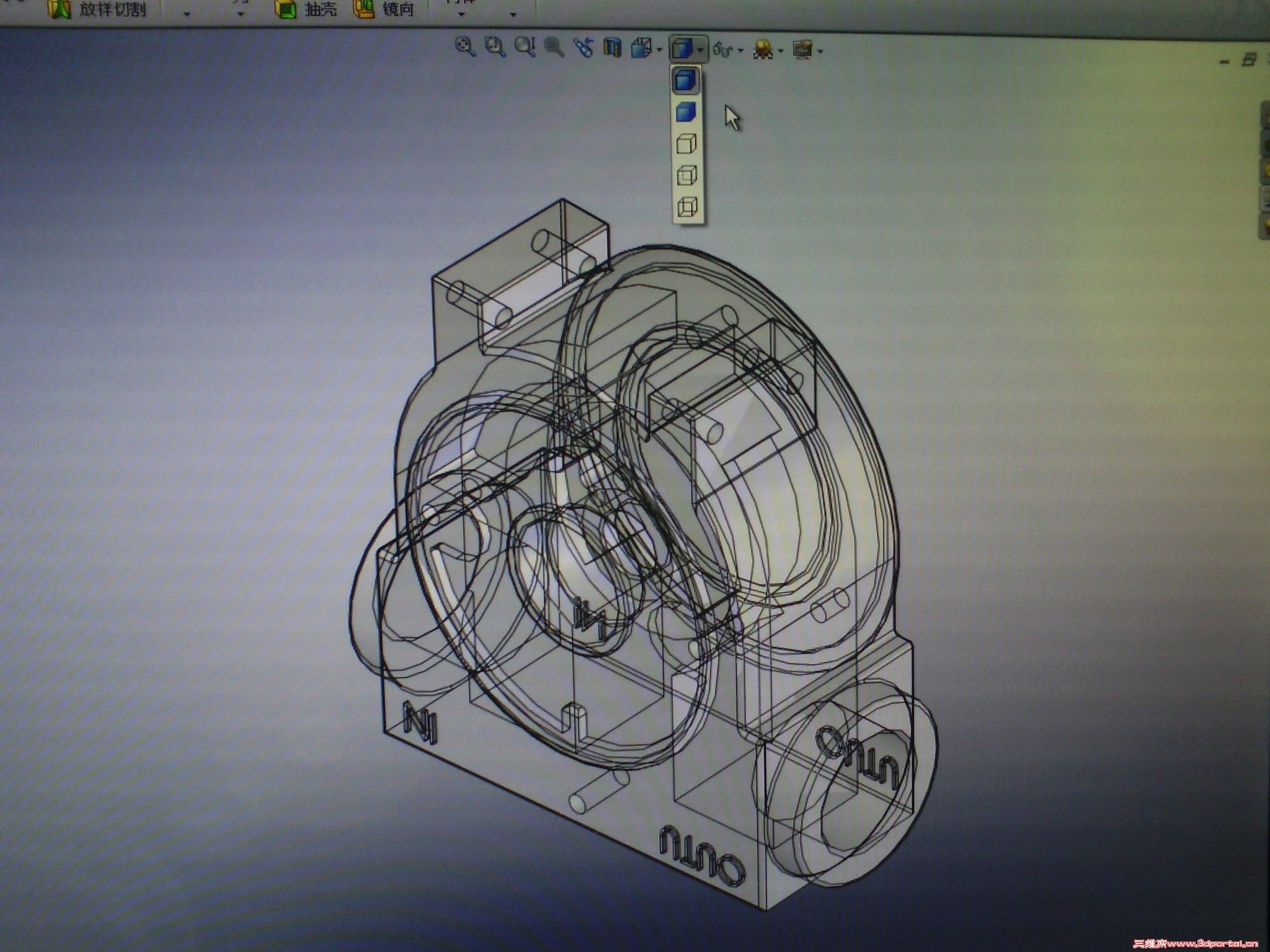Click the Display Style cube button

(x=682, y=48)
